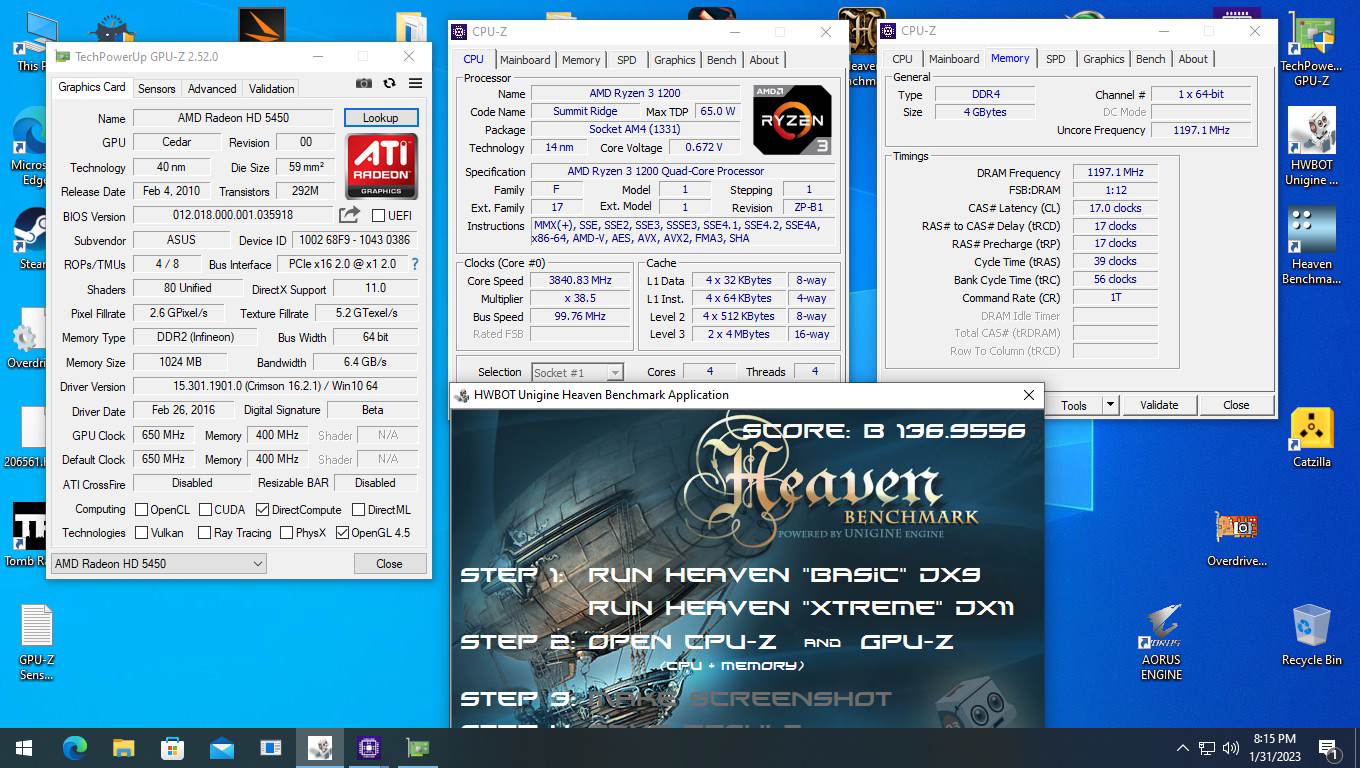
Task: Toggle the CUDA checkbox
Action: [204, 509]
